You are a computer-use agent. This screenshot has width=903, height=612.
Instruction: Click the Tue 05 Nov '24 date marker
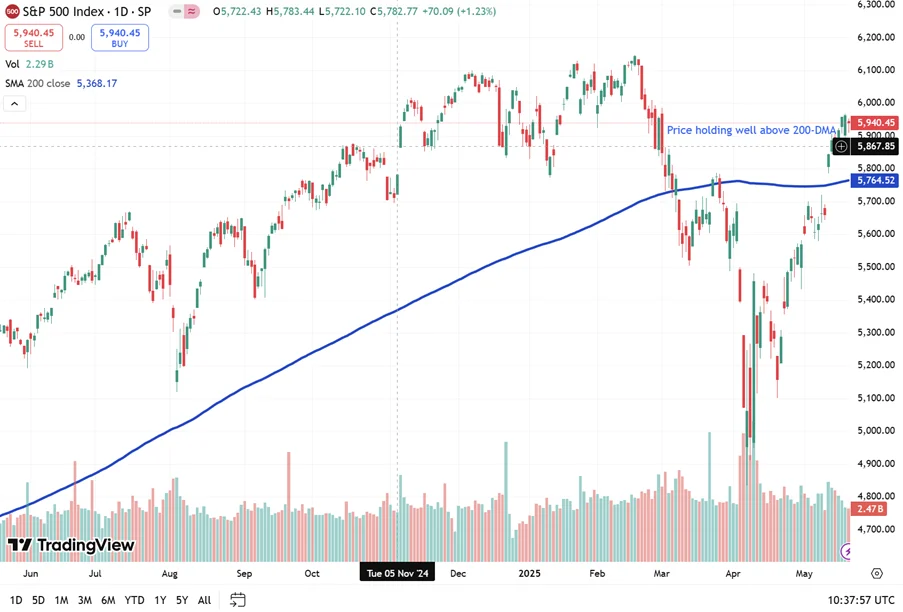click(397, 574)
